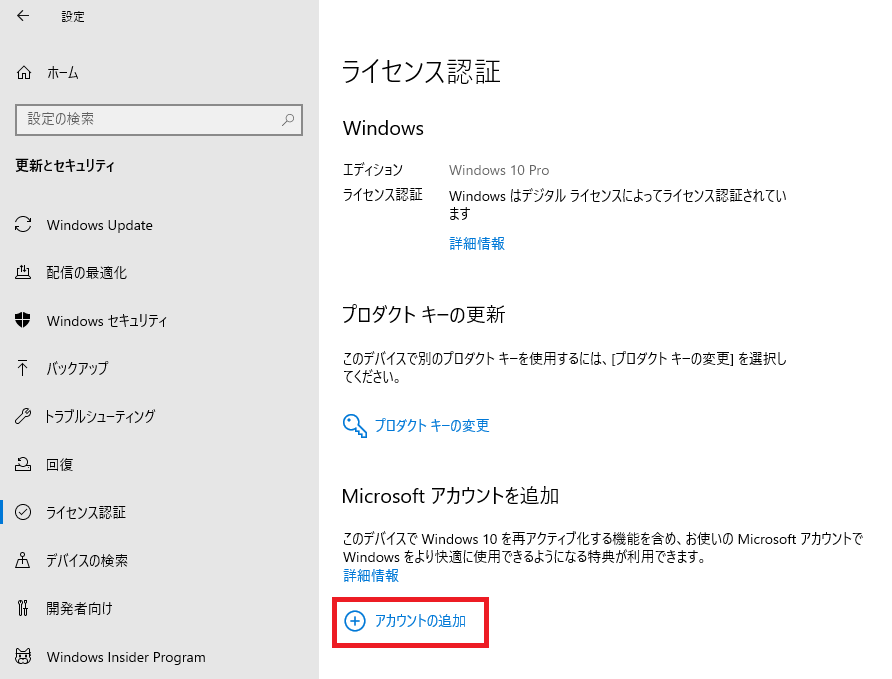Click the プロダクト キーの更新 heading
The width and height of the screenshot is (892, 679).
click(423, 314)
